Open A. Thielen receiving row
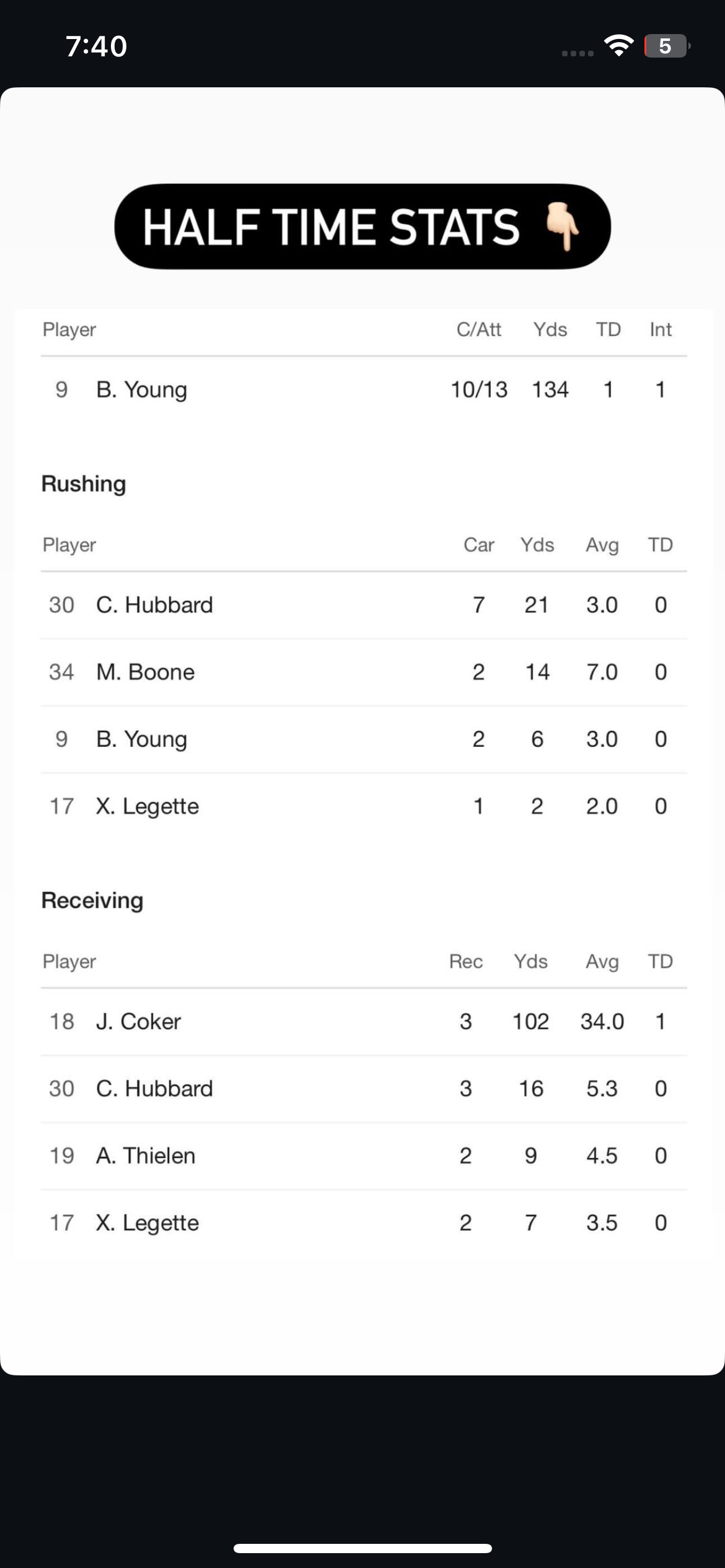 click(x=364, y=1155)
